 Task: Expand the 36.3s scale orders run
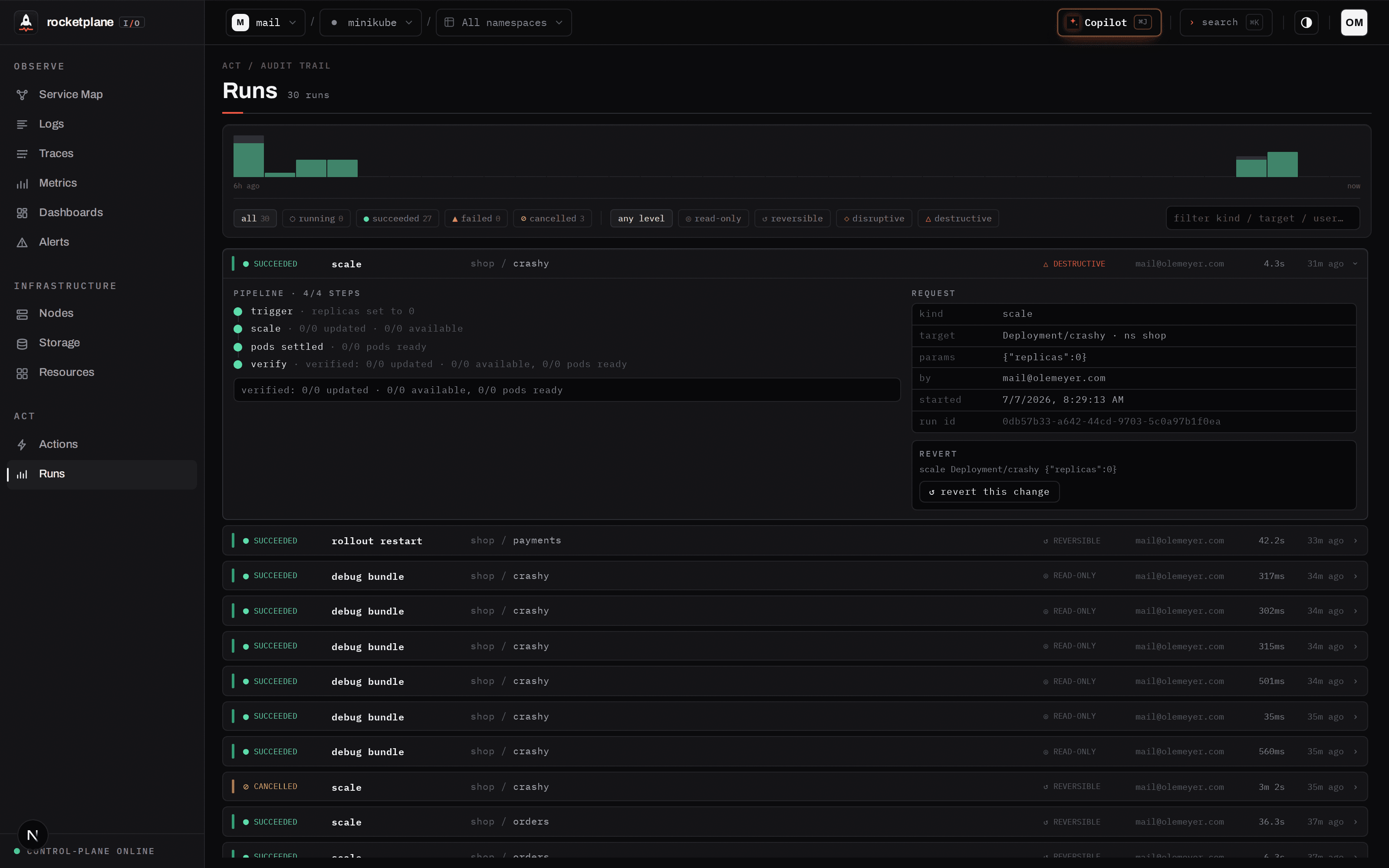[x=794, y=822]
